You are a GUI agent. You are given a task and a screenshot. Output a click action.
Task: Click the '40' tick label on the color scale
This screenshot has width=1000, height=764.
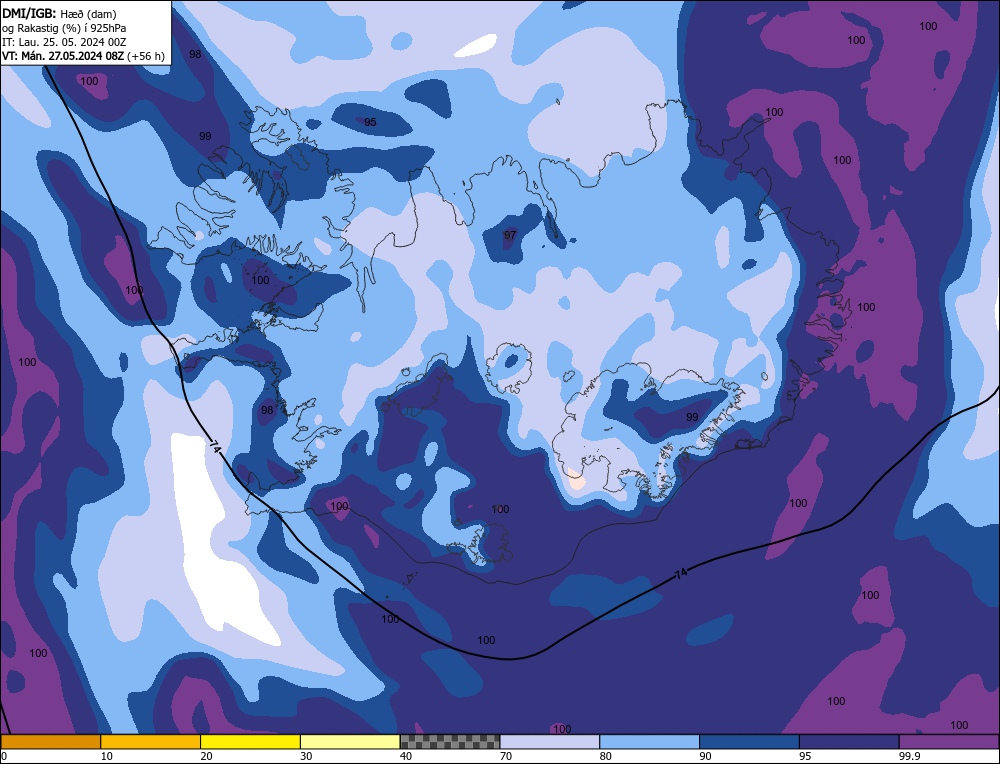406,756
